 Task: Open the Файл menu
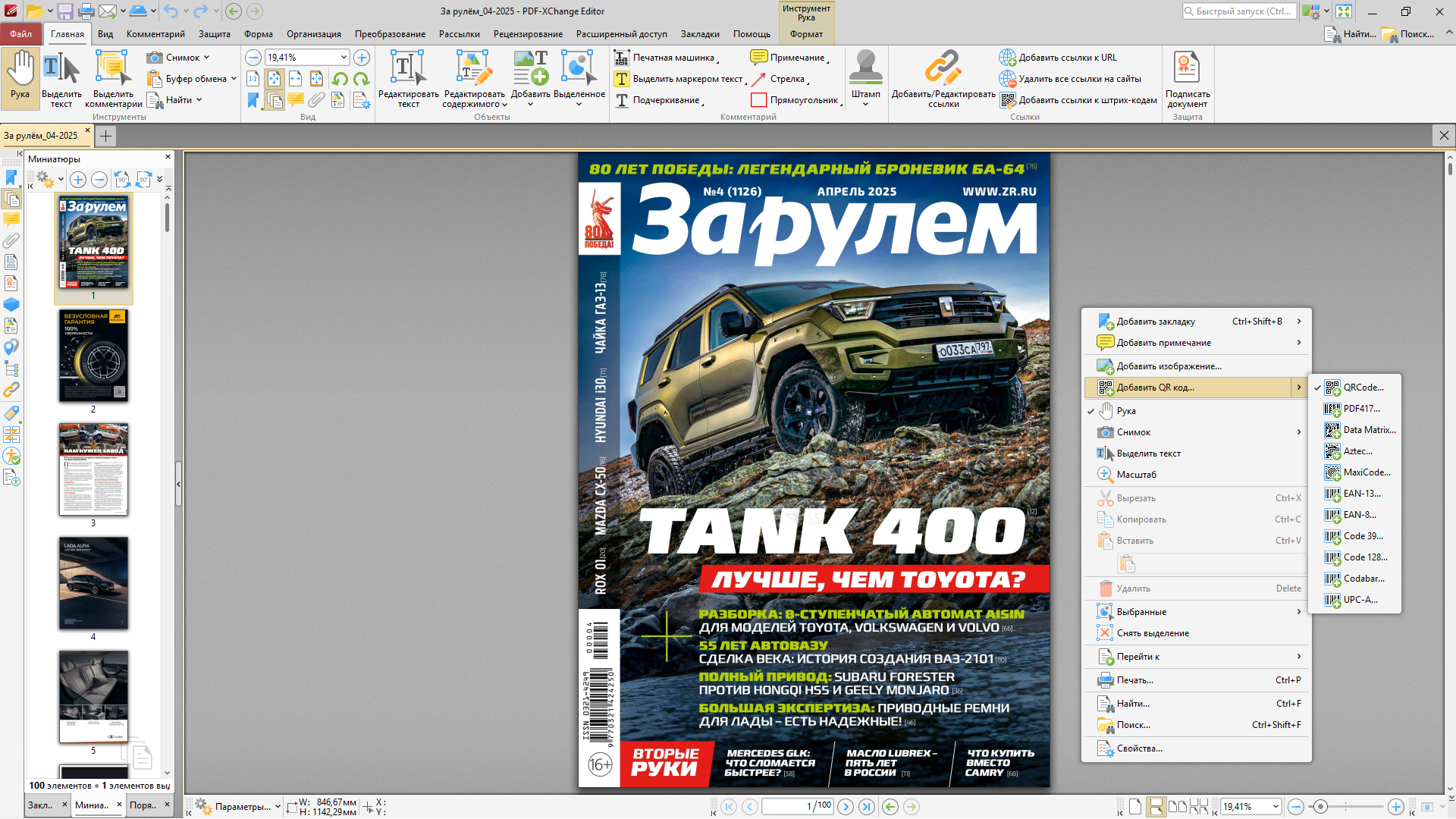(20, 34)
